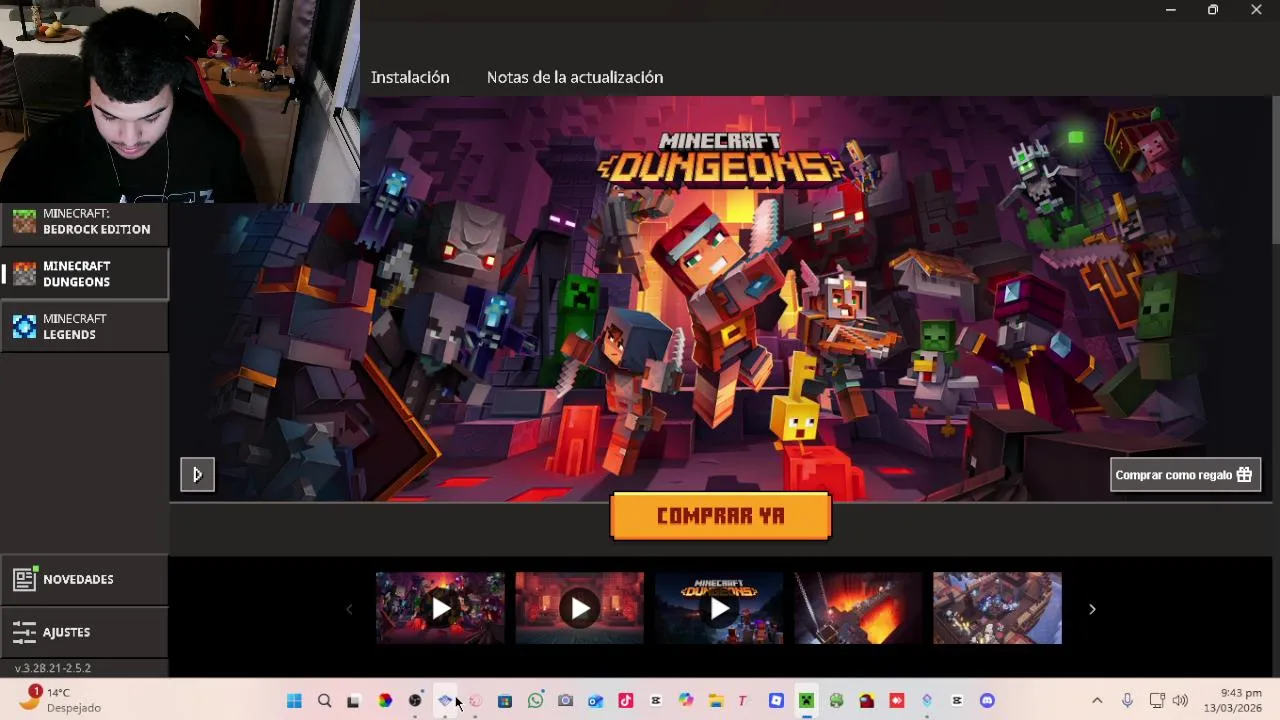1280x720 pixels.
Task: Go to previous thumbnails with left chevron
Action: click(x=349, y=609)
